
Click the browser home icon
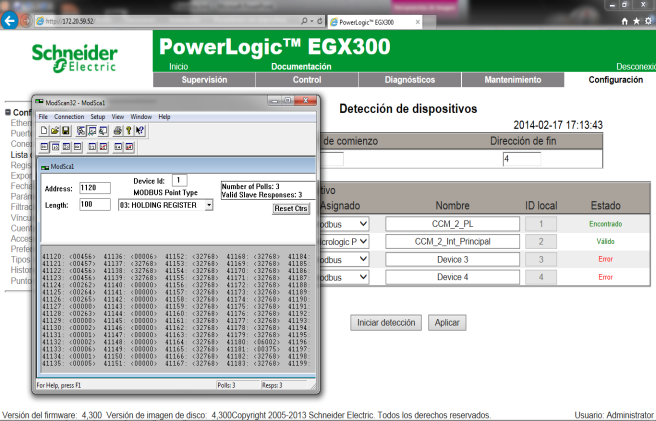pyautogui.click(x=625, y=20)
